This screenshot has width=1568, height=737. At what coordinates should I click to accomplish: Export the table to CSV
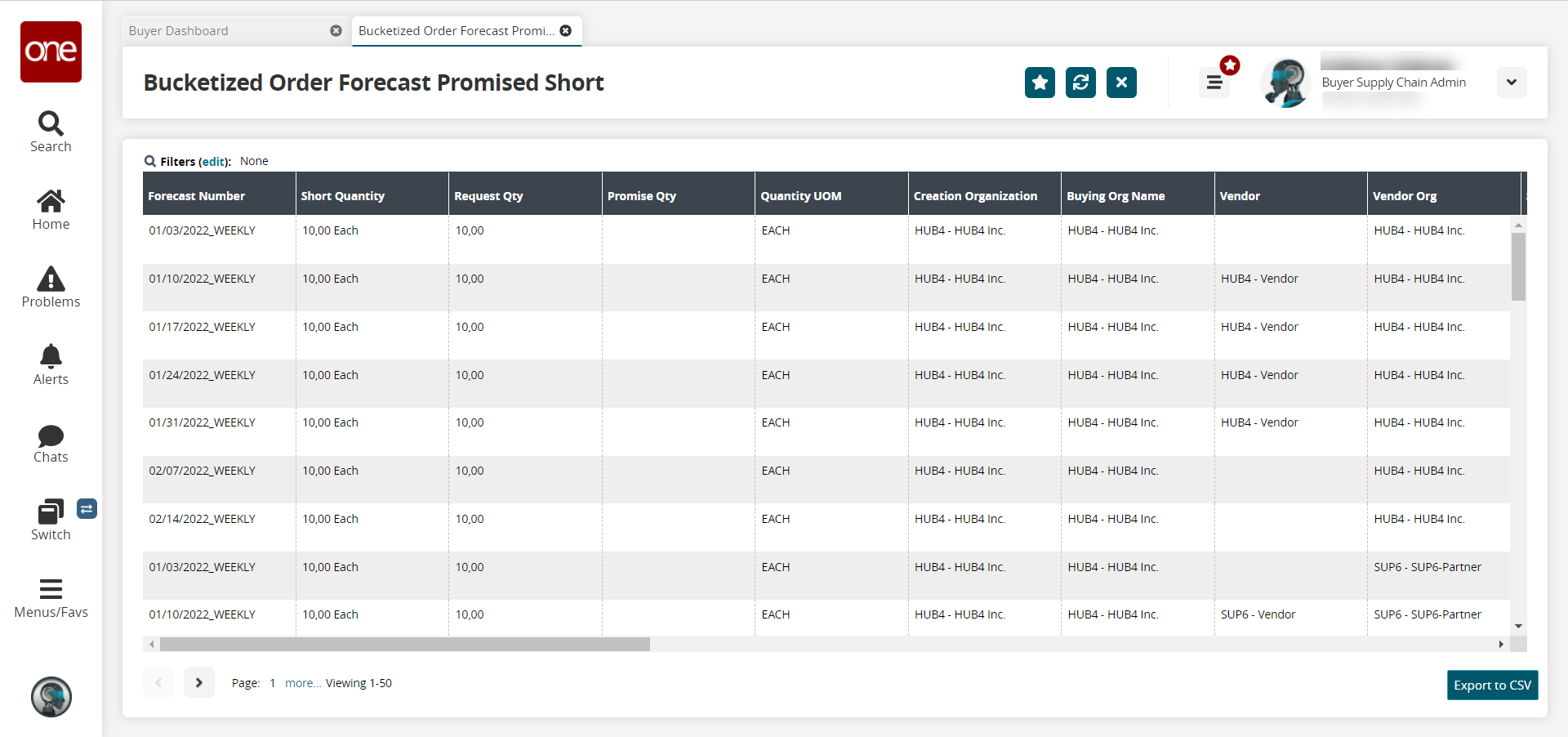point(1492,686)
